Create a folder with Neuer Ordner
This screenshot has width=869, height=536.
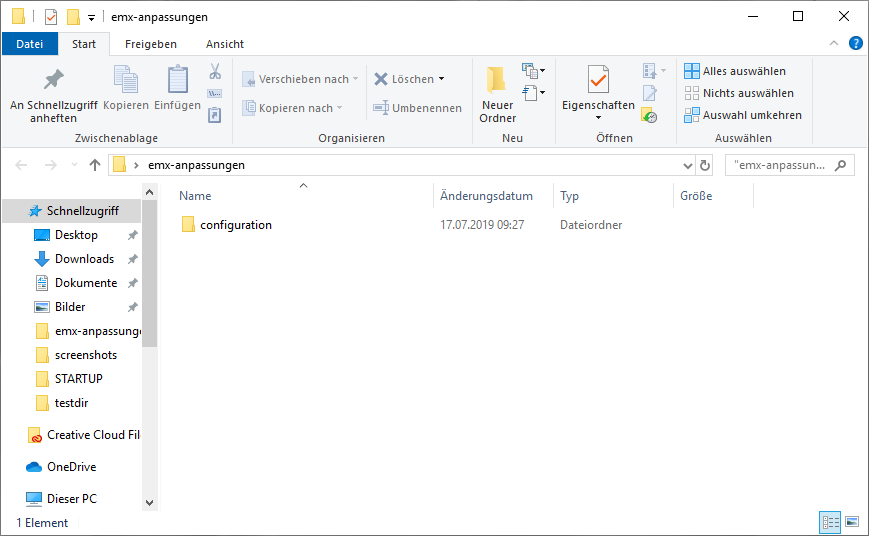coord(497,95)
